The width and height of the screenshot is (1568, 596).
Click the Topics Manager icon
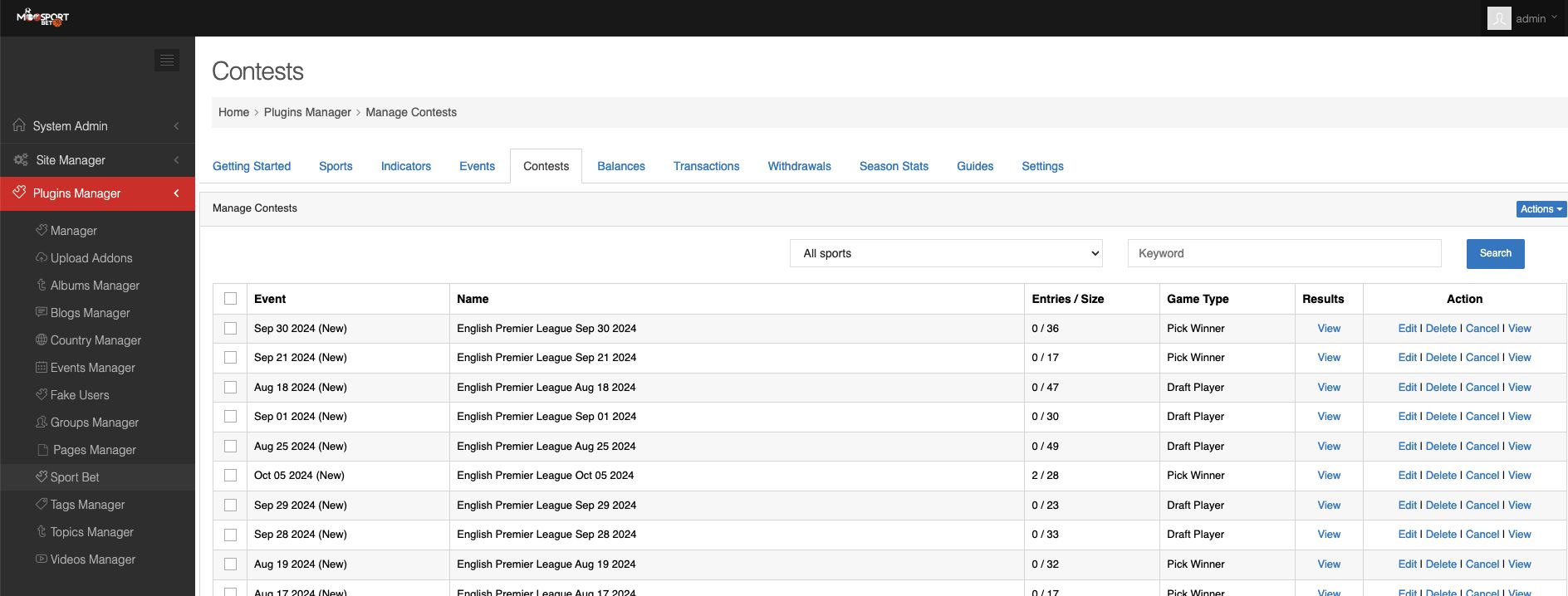tap(42, 531)
